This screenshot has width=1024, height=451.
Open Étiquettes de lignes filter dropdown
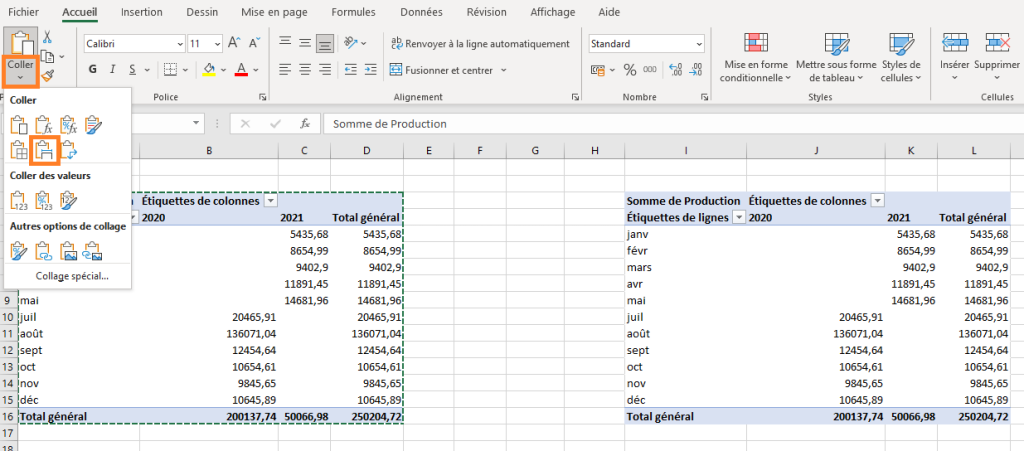[739, 218]
